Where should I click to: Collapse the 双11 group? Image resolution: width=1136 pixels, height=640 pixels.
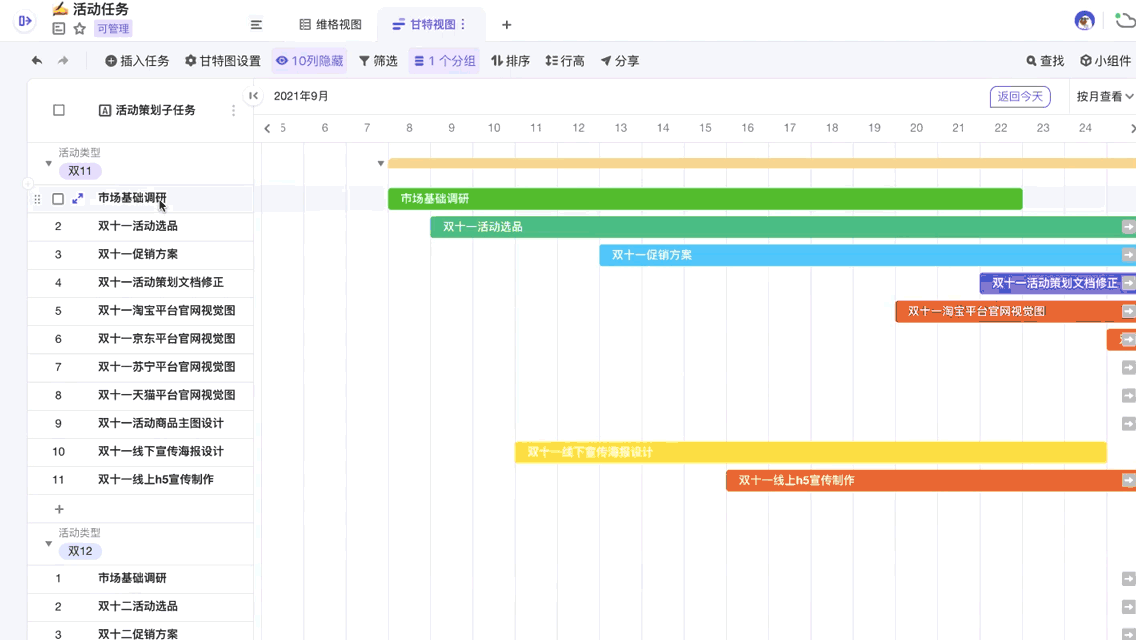(48, 163)
